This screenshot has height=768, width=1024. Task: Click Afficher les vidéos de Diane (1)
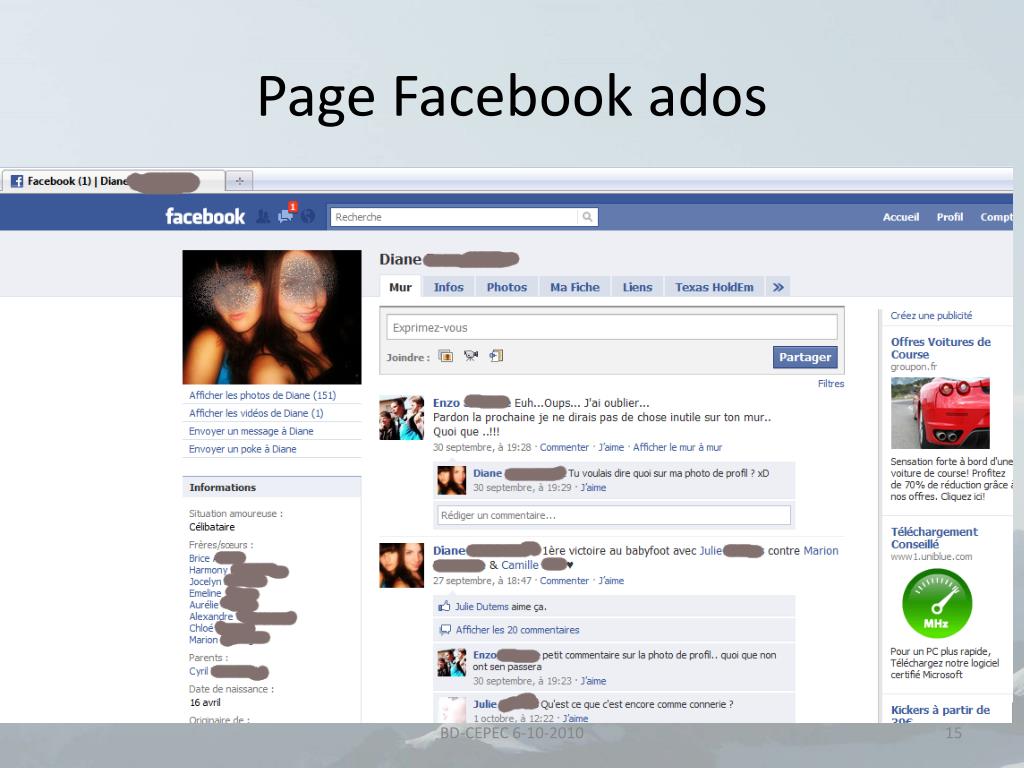(x=256, y=413)
